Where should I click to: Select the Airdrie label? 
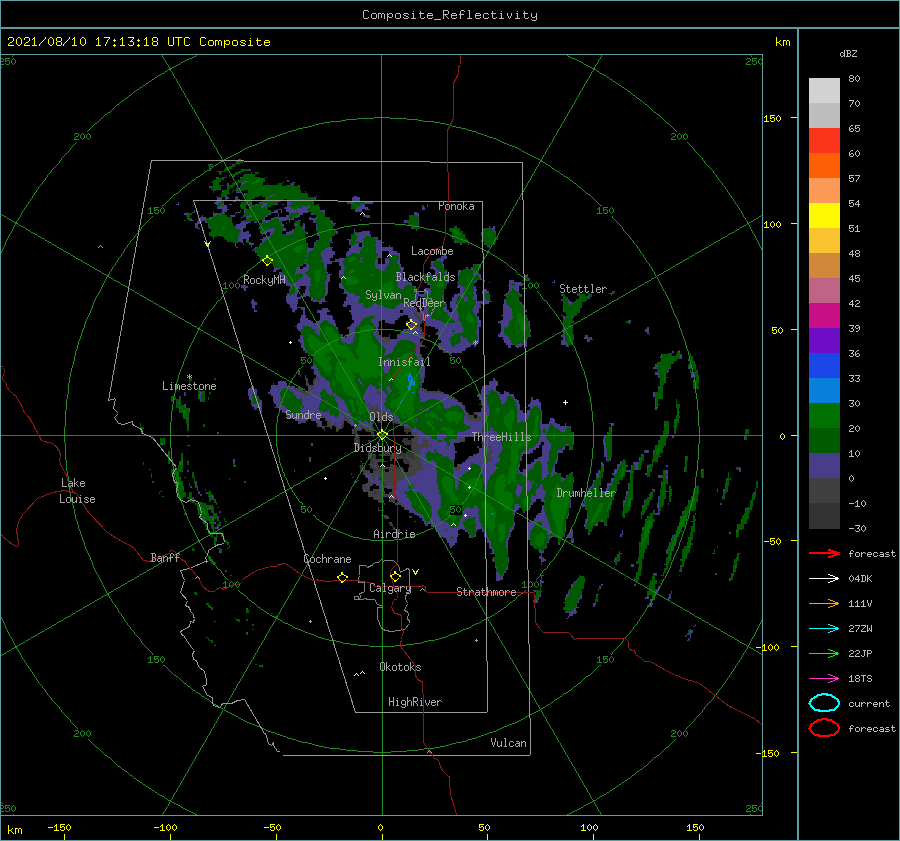point(394,534)
